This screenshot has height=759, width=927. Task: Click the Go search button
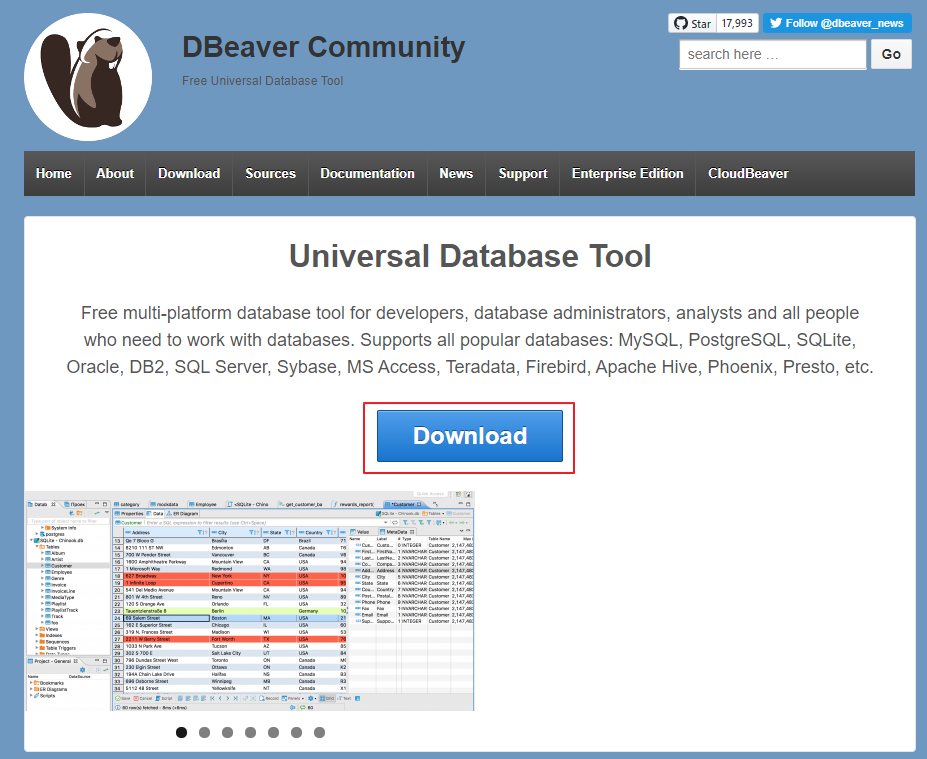pyautogui.click(x=891, y=54)
